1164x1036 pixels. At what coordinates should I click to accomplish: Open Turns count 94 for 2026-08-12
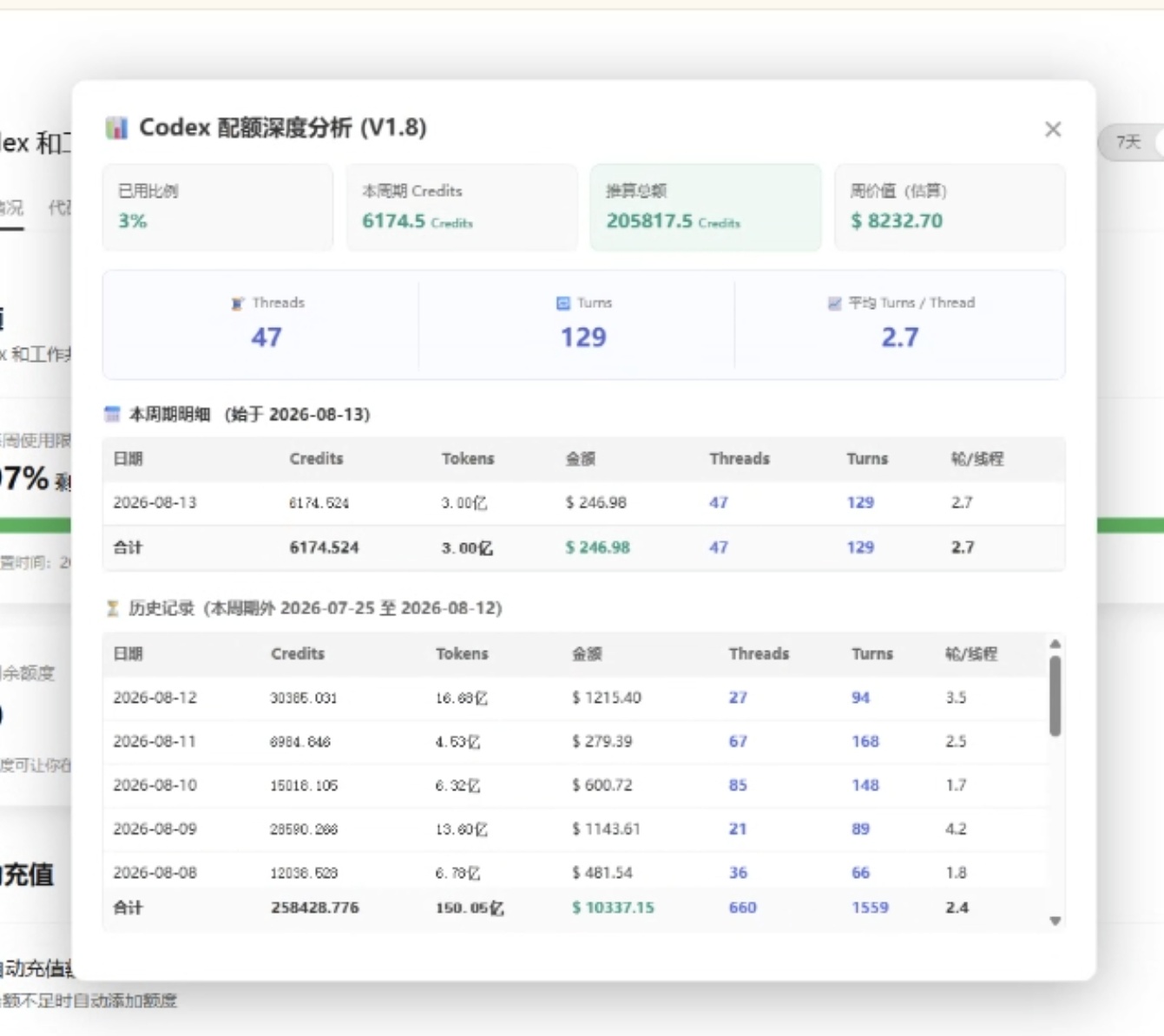(x=860, y=698)
